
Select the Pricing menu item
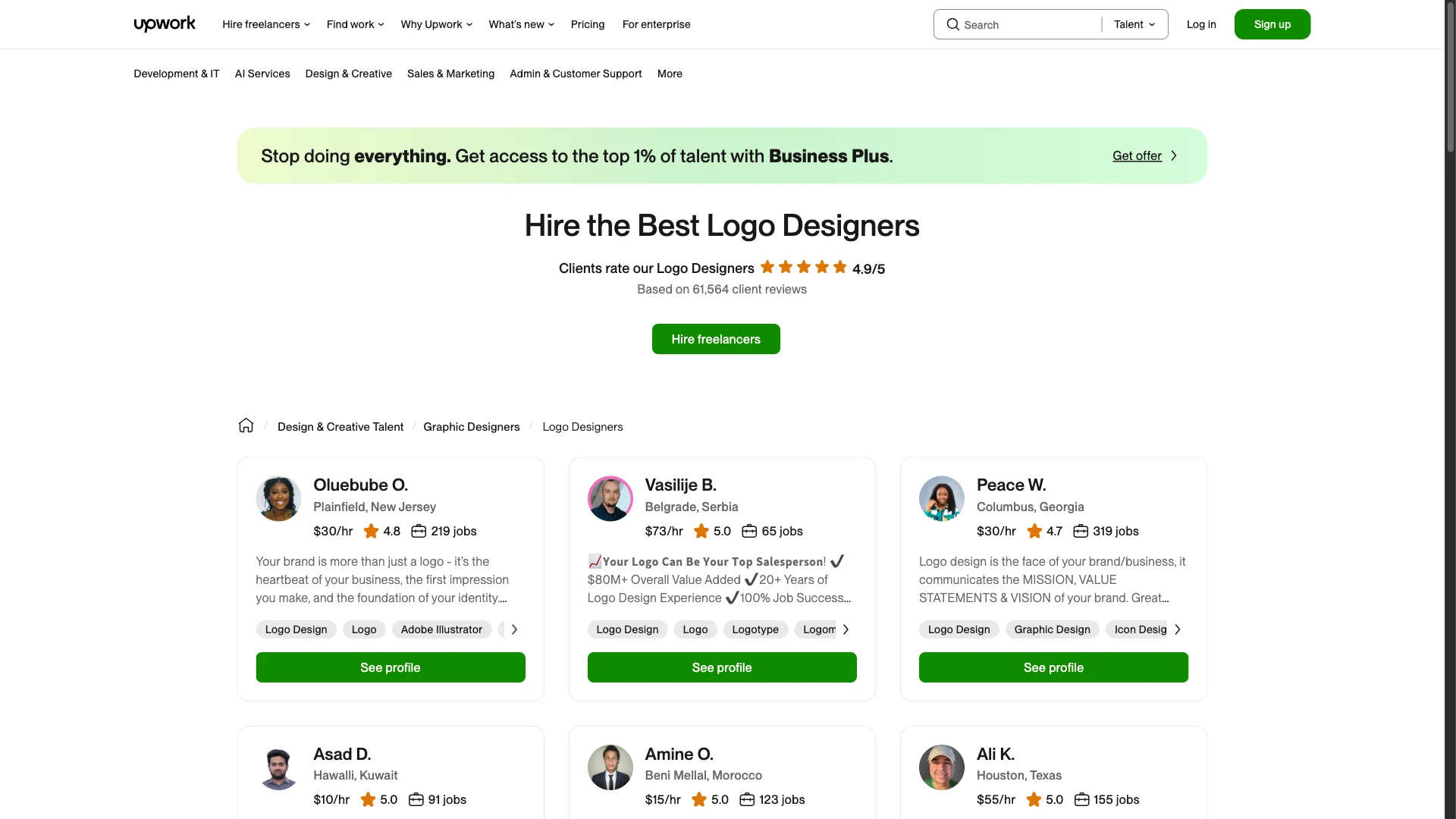pyautogui.click(x=587, y=24)
